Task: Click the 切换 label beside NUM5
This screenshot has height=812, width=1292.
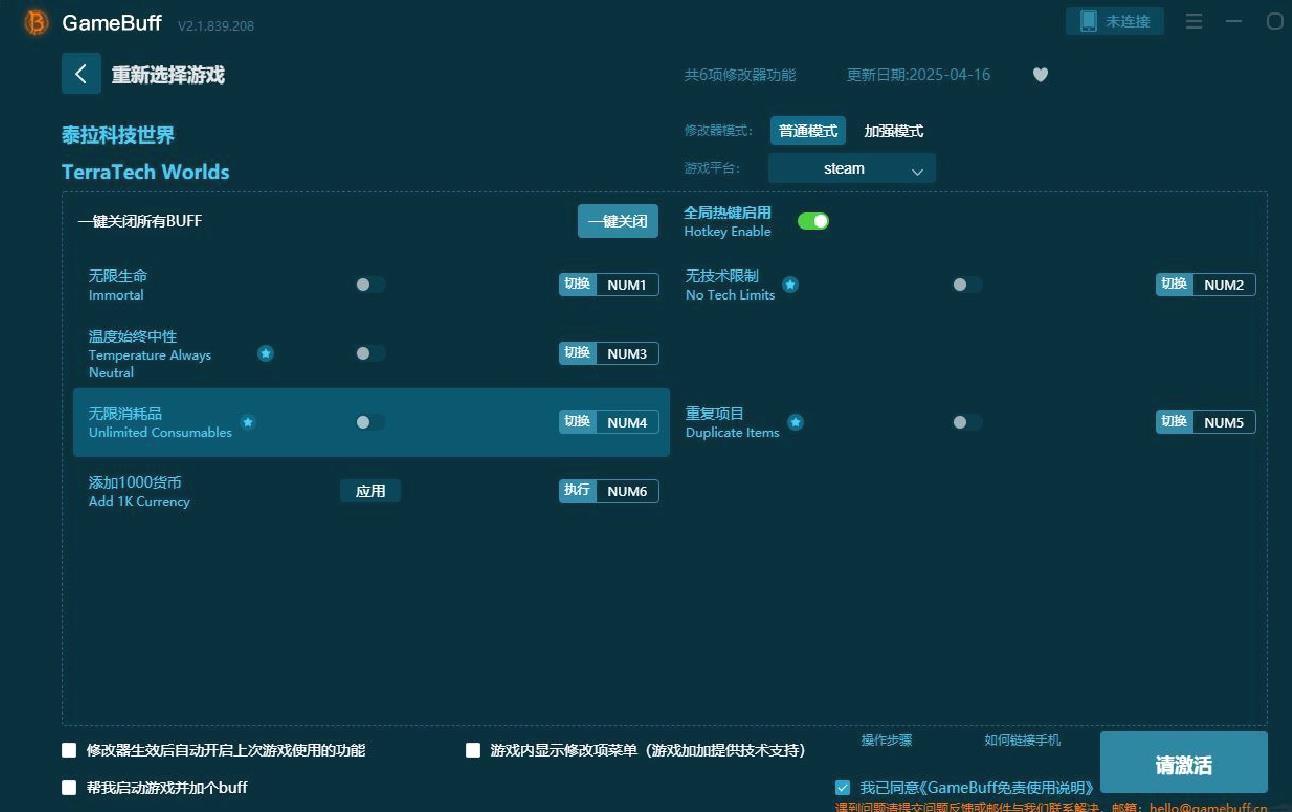Action: click(1174, 422)
